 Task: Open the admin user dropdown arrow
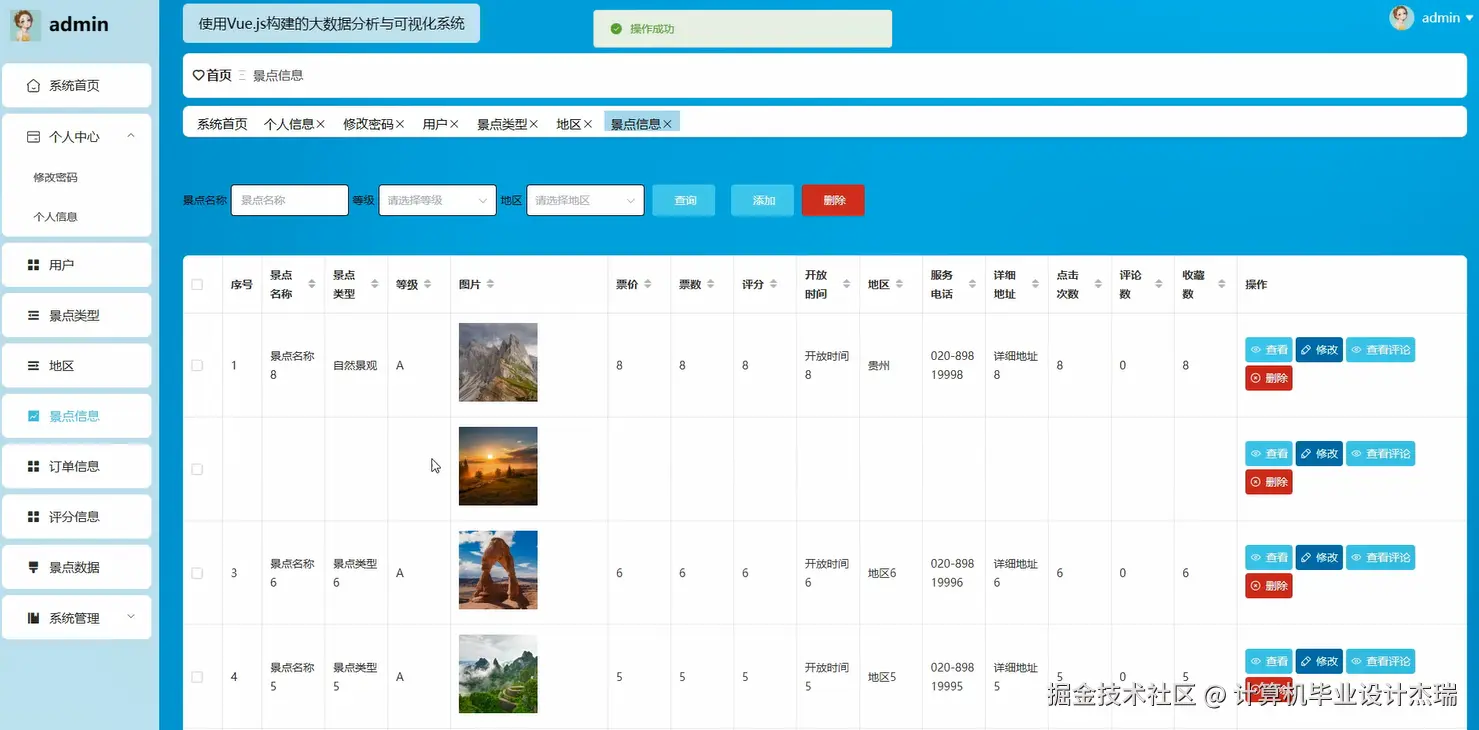tap(1470, 18)
